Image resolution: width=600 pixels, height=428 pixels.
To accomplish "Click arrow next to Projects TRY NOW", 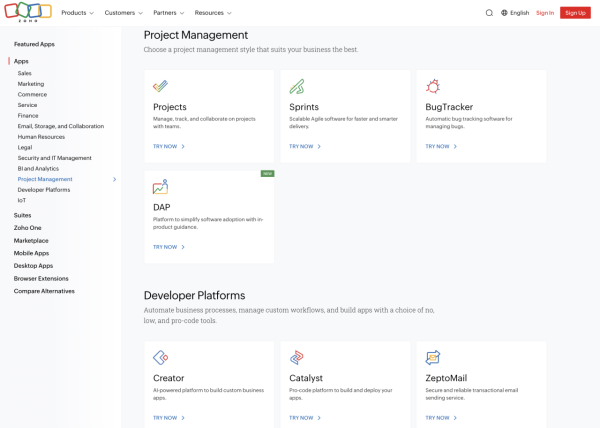I will click(x=183, y=146).
